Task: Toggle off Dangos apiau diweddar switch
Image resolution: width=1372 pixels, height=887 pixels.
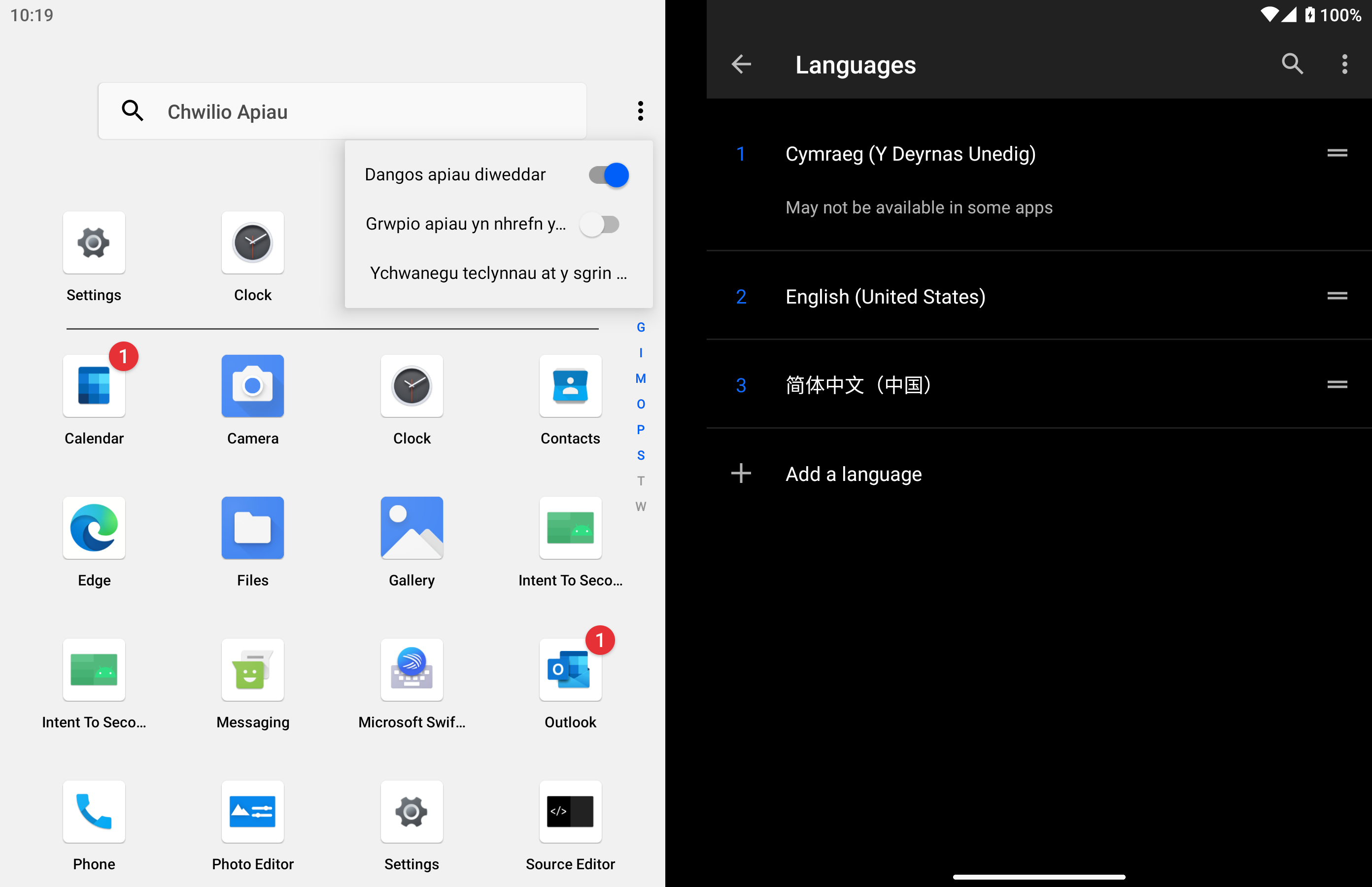Action: (608, 174)
